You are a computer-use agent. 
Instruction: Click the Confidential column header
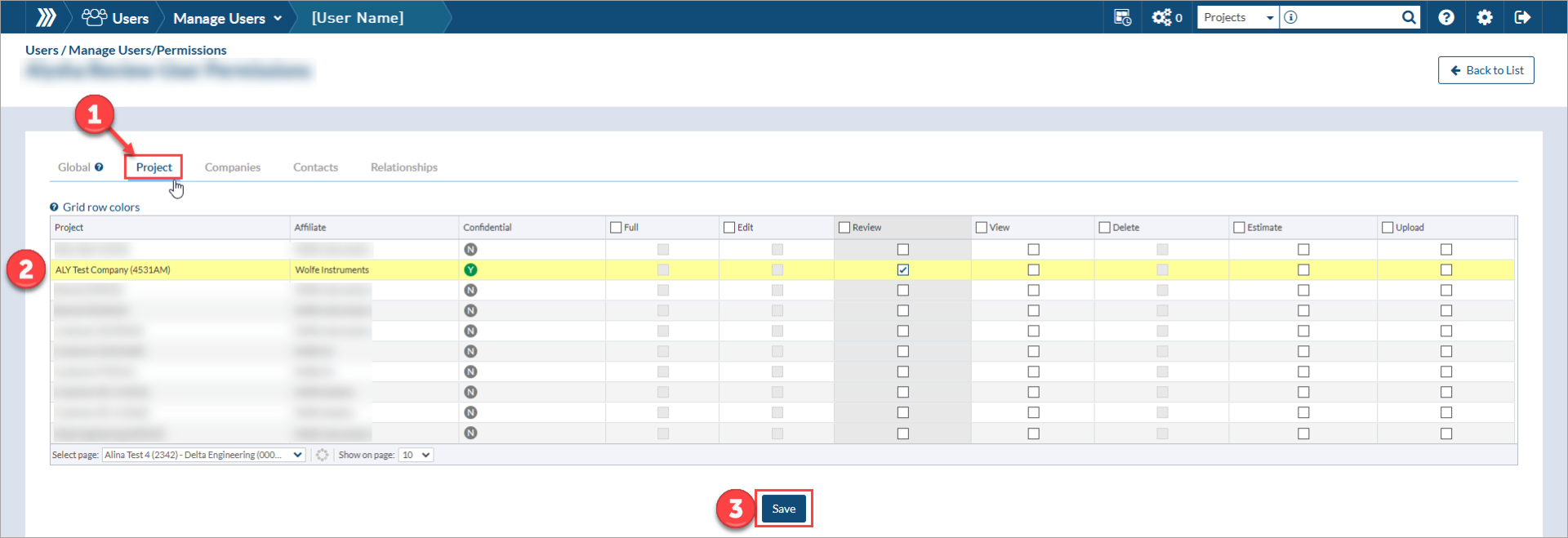(532, 228)
